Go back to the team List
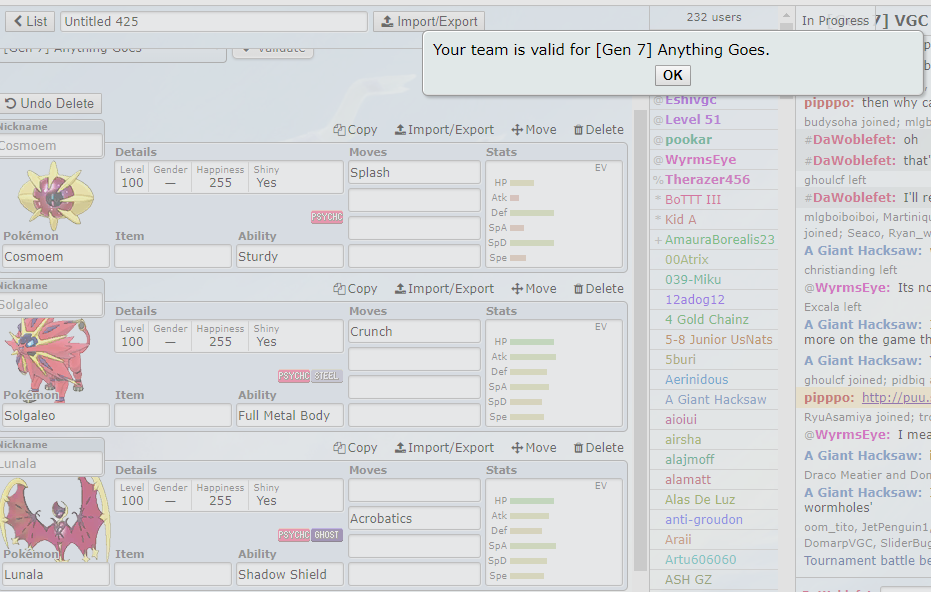931x592 pixels. tap(30, 21)
